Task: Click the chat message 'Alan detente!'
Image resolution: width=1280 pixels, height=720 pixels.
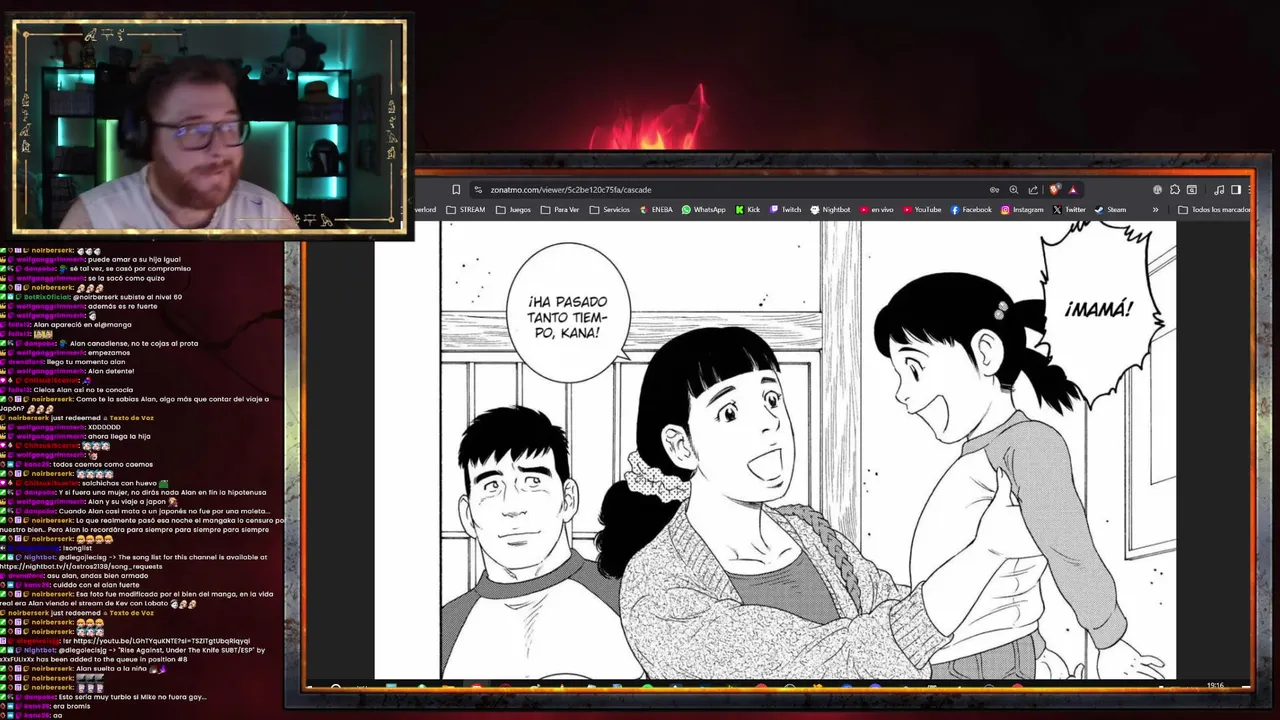Action: click(x=109, y=371)
